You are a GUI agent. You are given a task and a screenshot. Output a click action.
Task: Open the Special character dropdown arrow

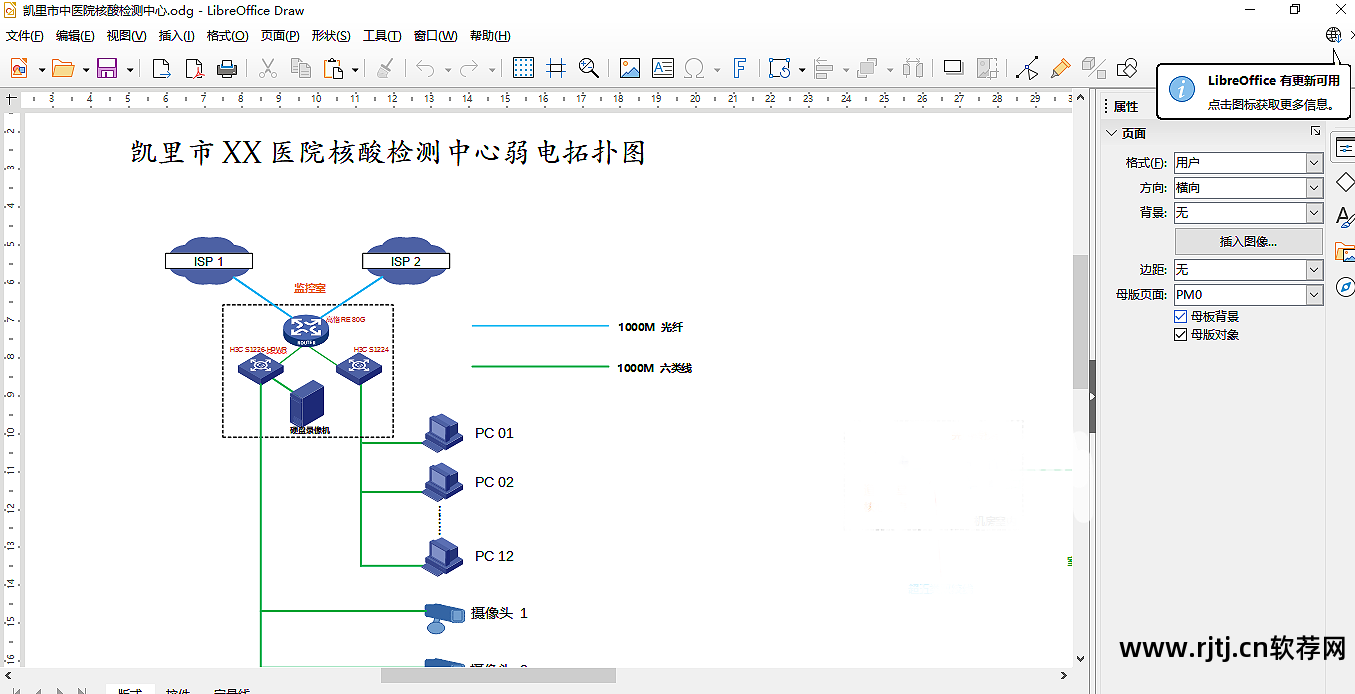pos(717,70)
